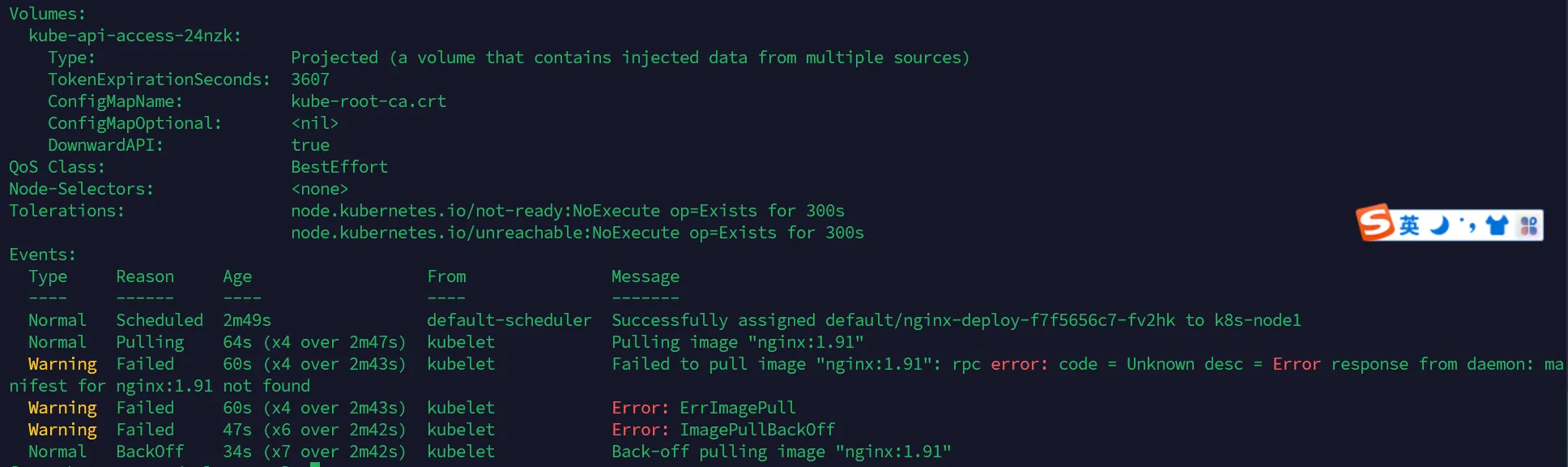Click the Pulling event reason

(150, 342)
